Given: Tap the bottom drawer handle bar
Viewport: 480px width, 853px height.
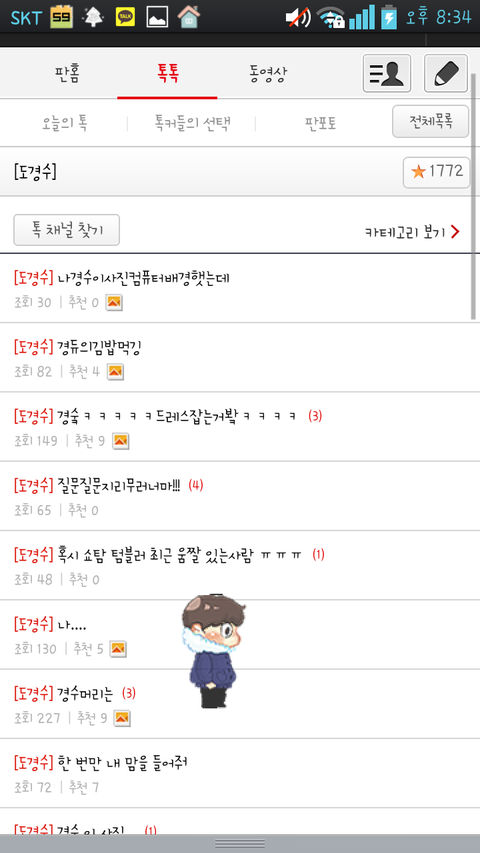Looking at the screenshot, I should [240, 844].
